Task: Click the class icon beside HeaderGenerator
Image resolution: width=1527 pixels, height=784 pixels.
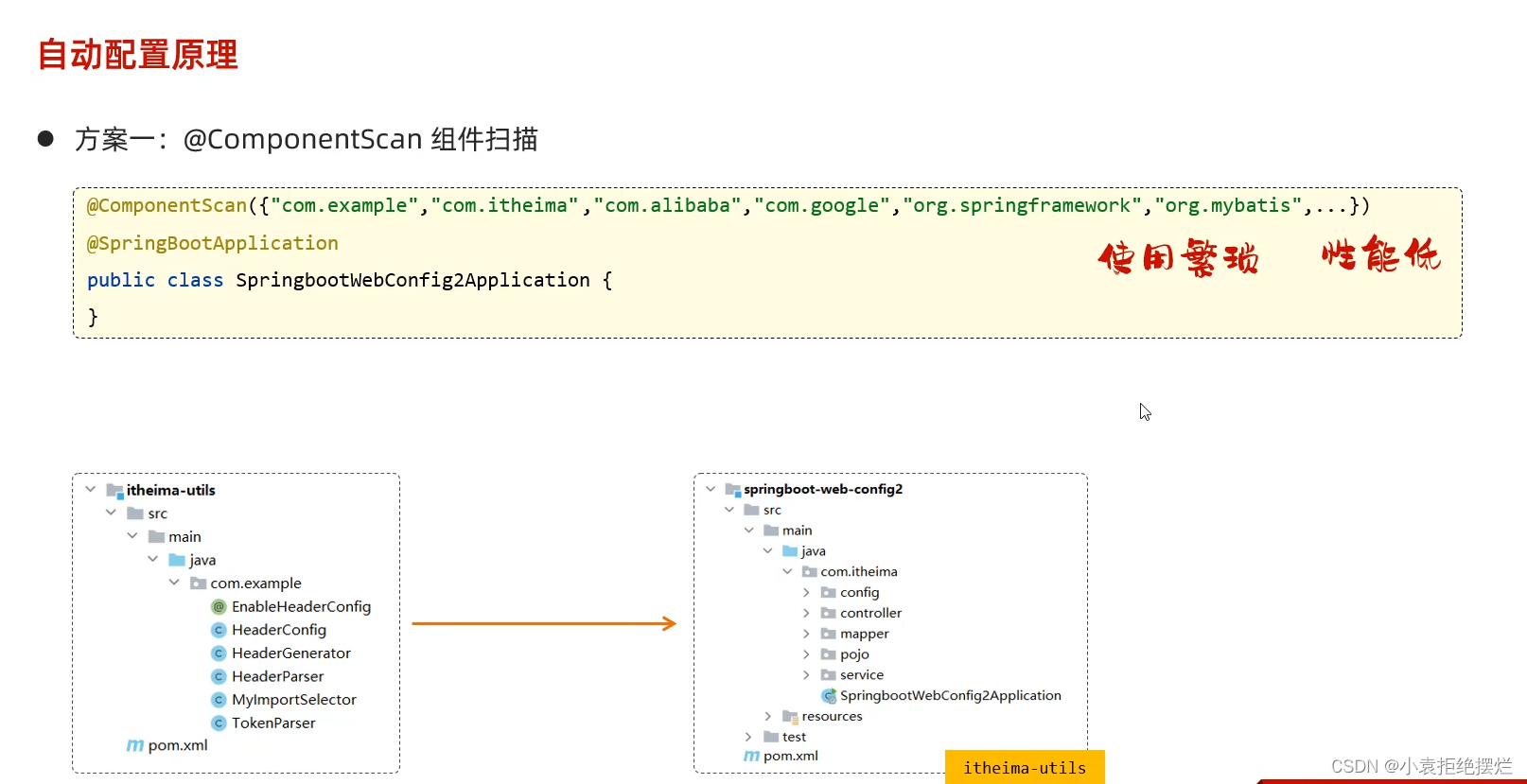Action: coord(219,653)
